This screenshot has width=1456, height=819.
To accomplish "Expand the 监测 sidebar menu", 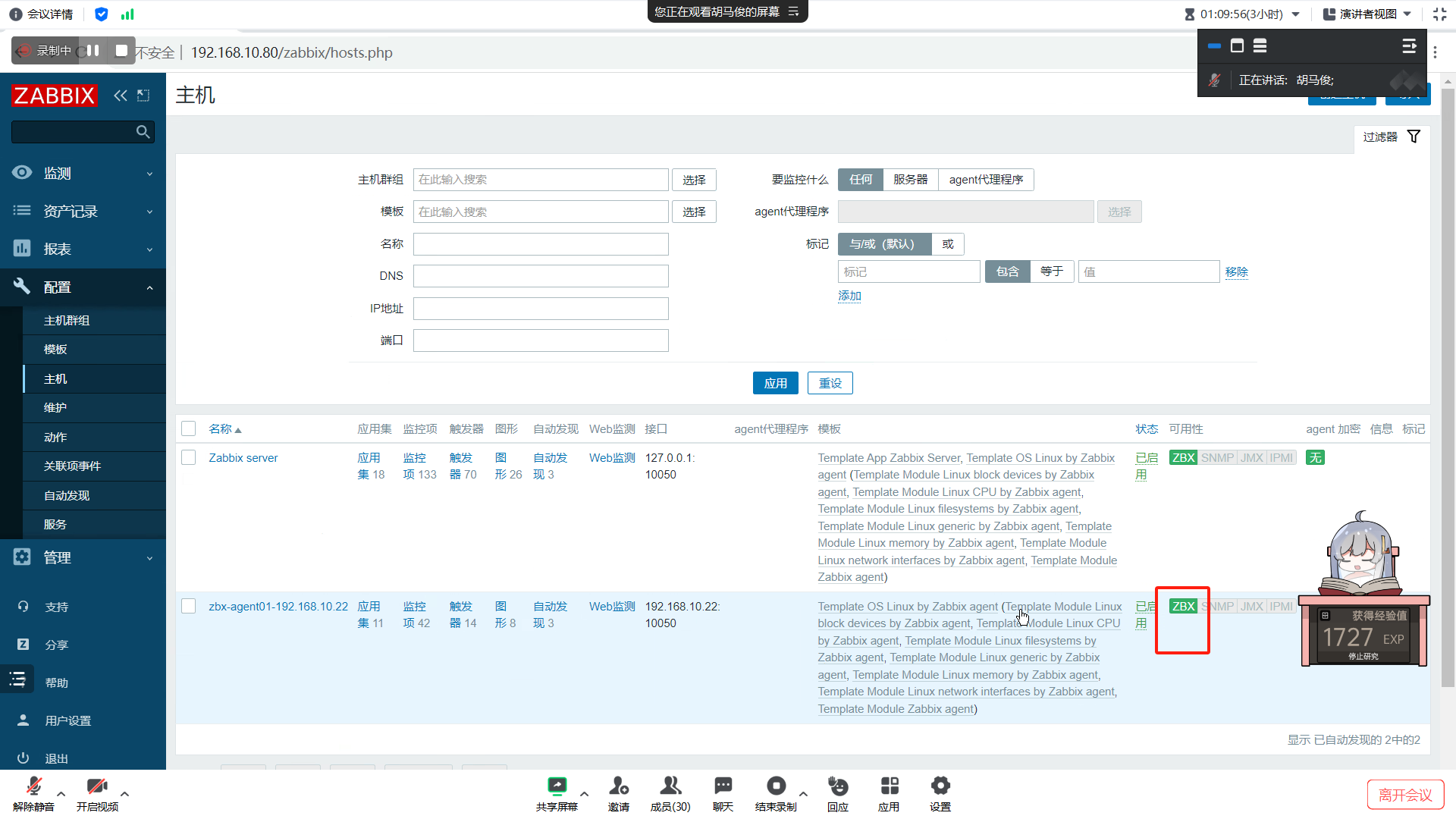I will [83, 173].
